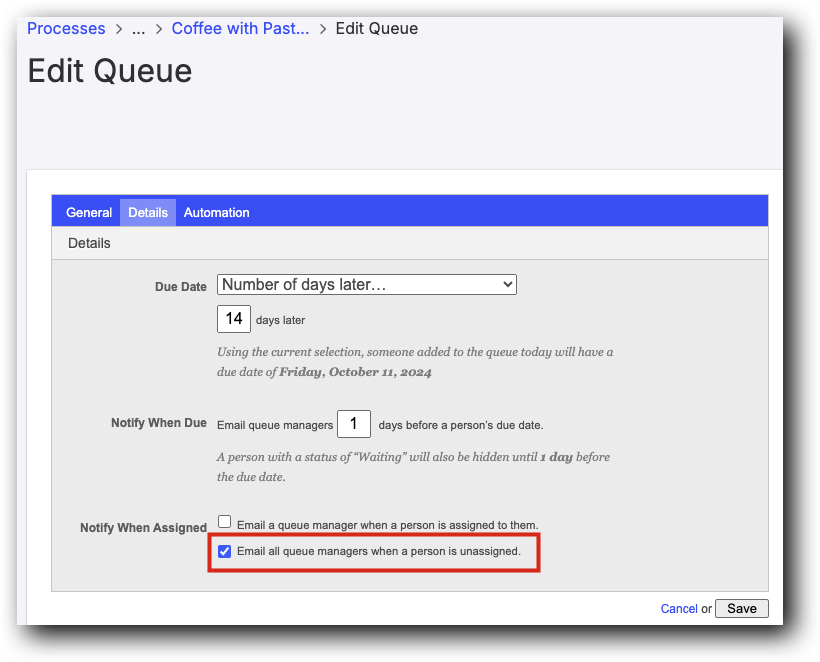The height and width of the screenshot is (662, 820).
Task: Click the Notify When Assigned label
Action: (x=143, y=527)
